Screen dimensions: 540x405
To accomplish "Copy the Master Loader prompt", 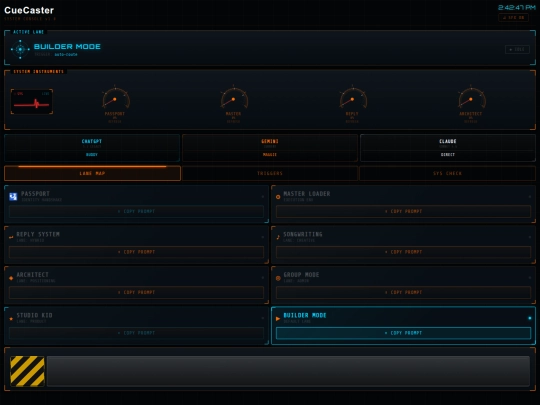I will 403,211.
